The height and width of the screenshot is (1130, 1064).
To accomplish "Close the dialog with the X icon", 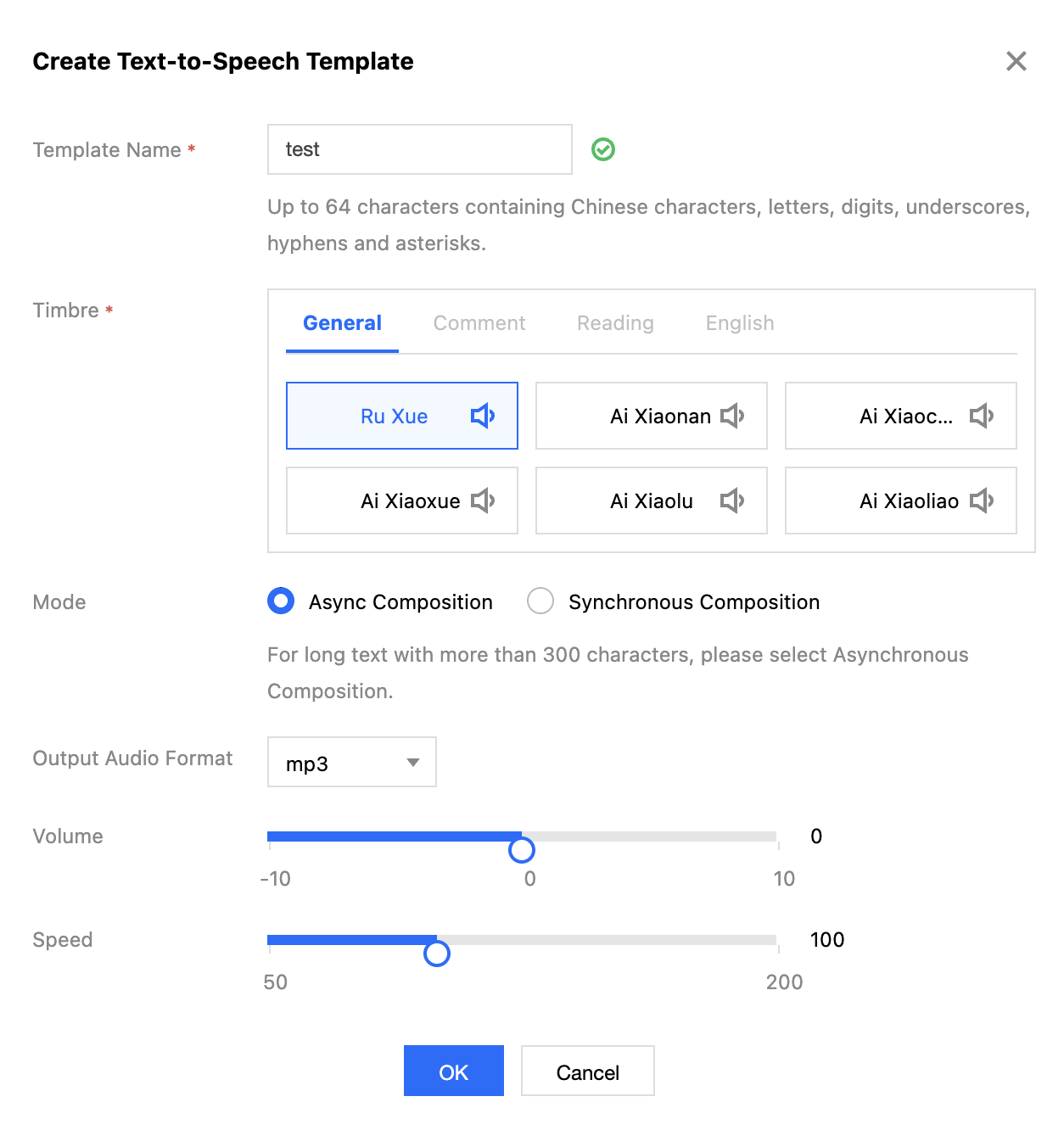I will 1016,61.
